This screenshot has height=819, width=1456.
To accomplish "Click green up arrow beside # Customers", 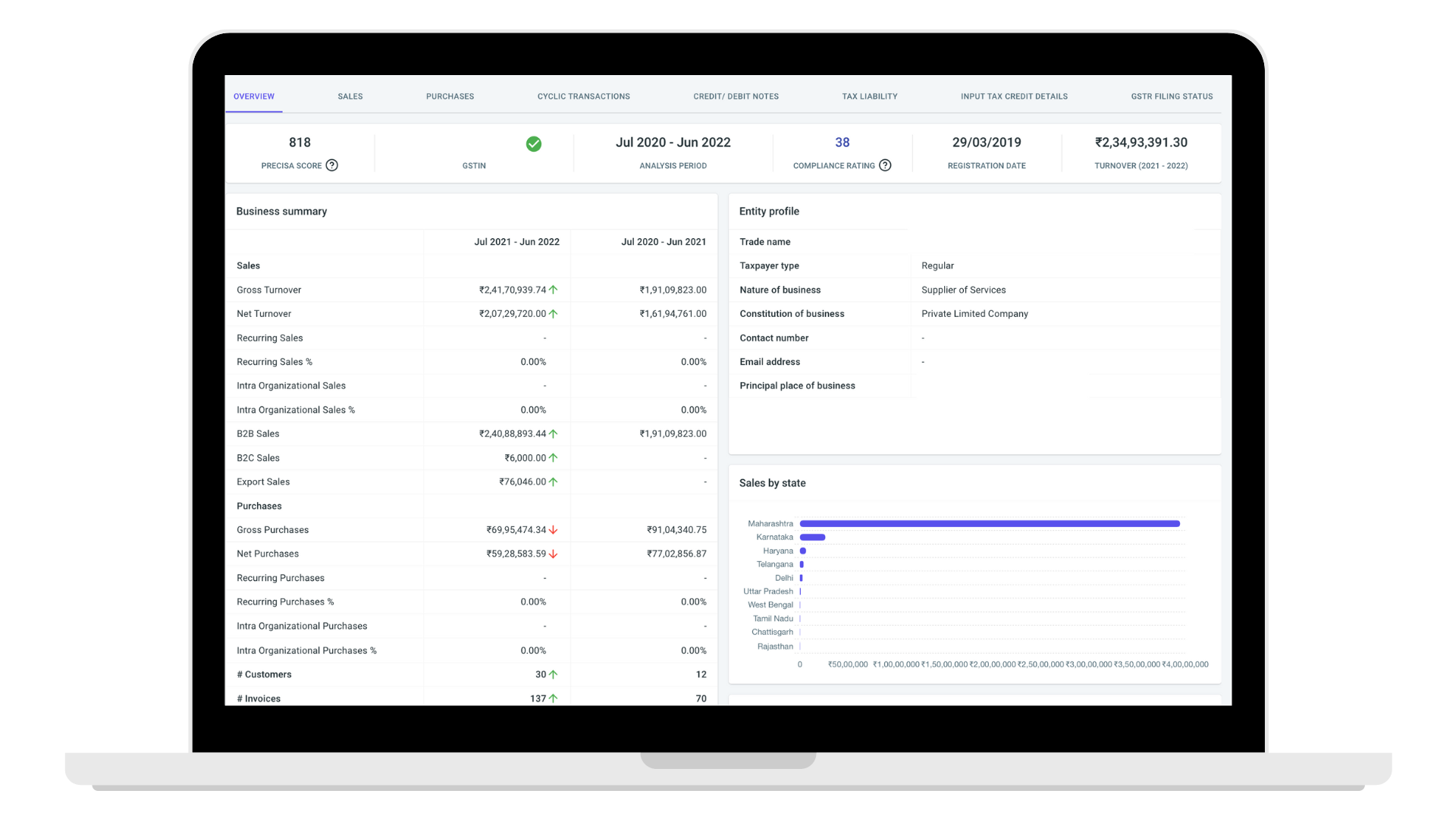I will (x=554, y=674).
